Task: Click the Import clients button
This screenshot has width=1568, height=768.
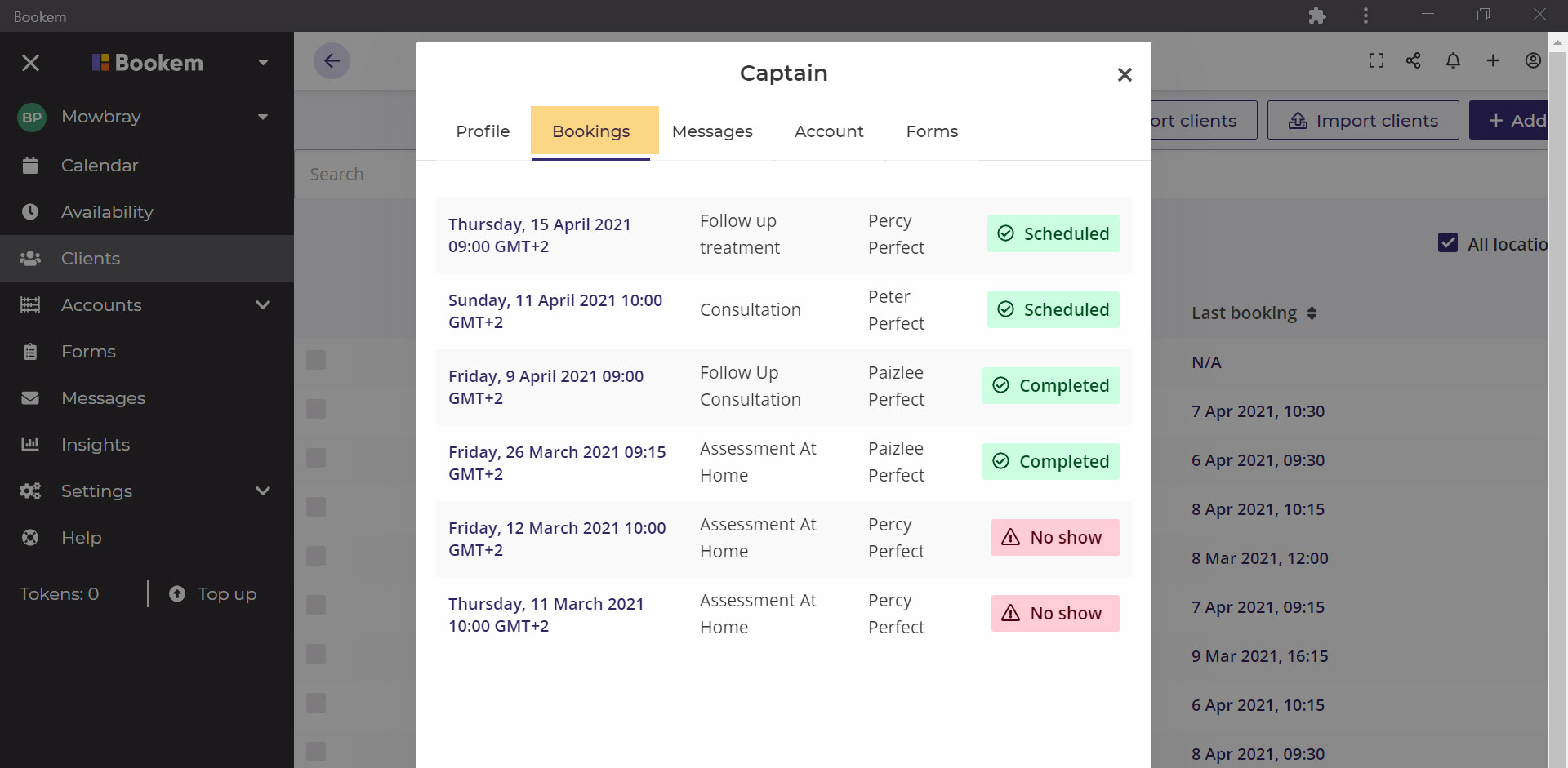Action: pos(1362,120)
